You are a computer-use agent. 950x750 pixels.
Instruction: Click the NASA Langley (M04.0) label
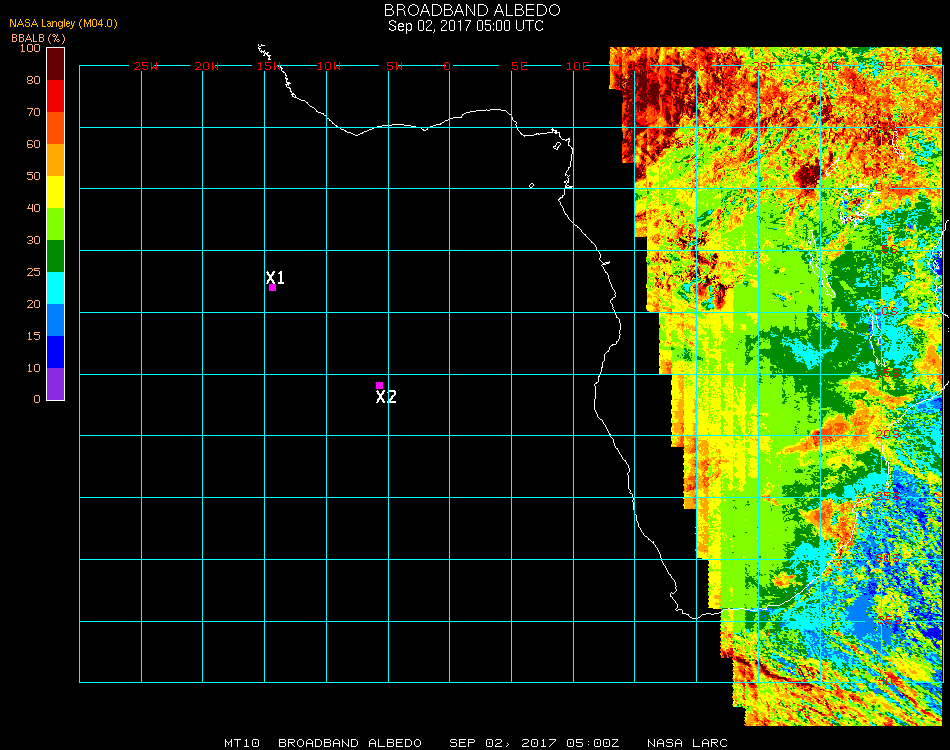tap(64, 23)
